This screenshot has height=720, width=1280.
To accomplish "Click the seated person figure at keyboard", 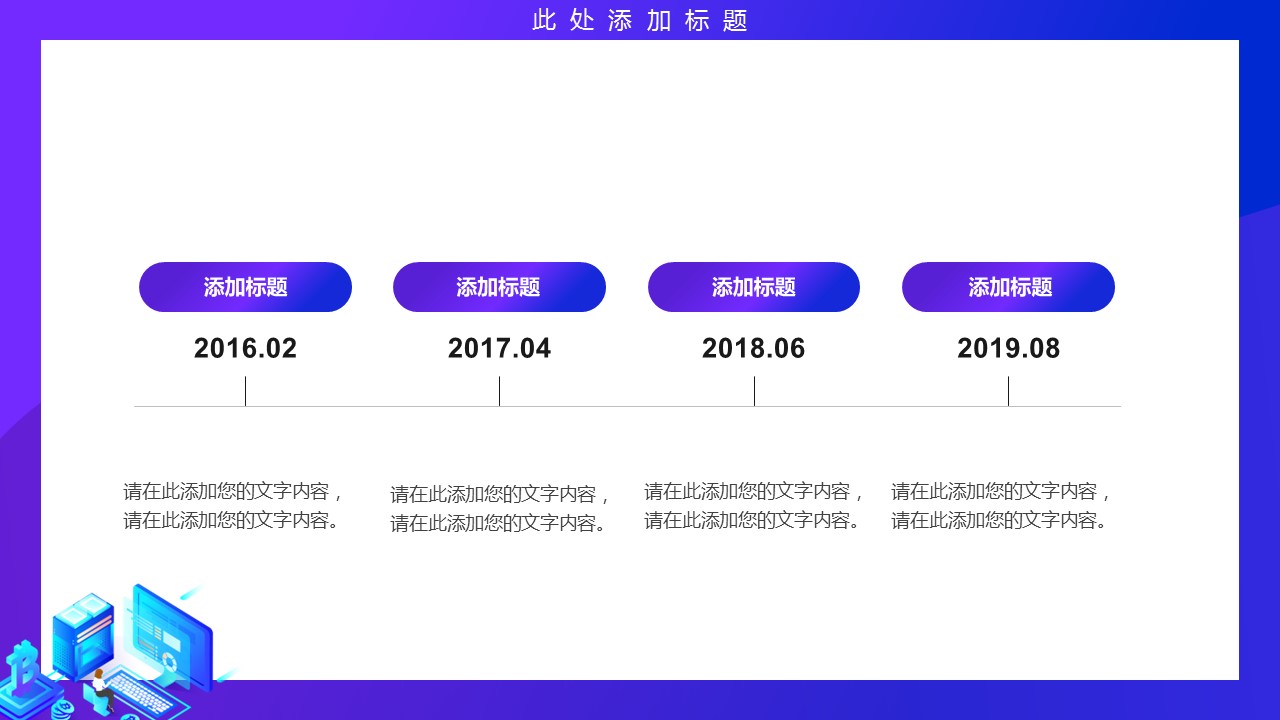I will pos(100,686).
